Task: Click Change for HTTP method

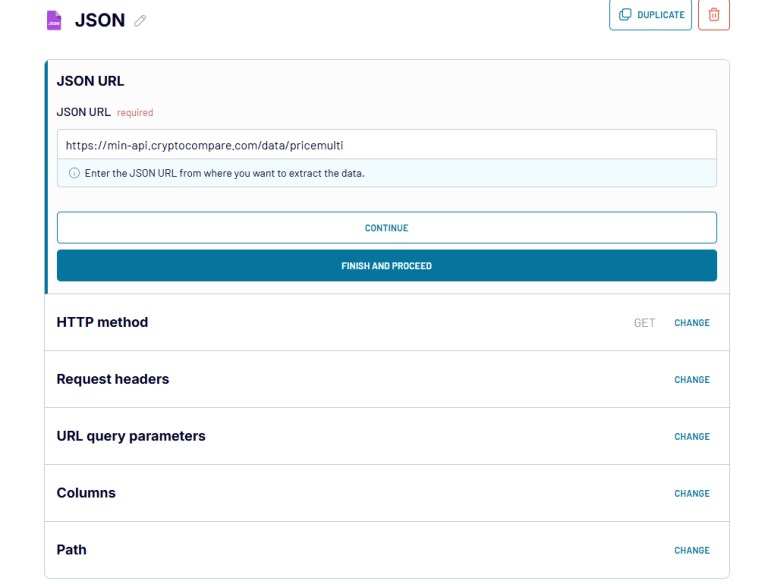Action: pos(691,323)
